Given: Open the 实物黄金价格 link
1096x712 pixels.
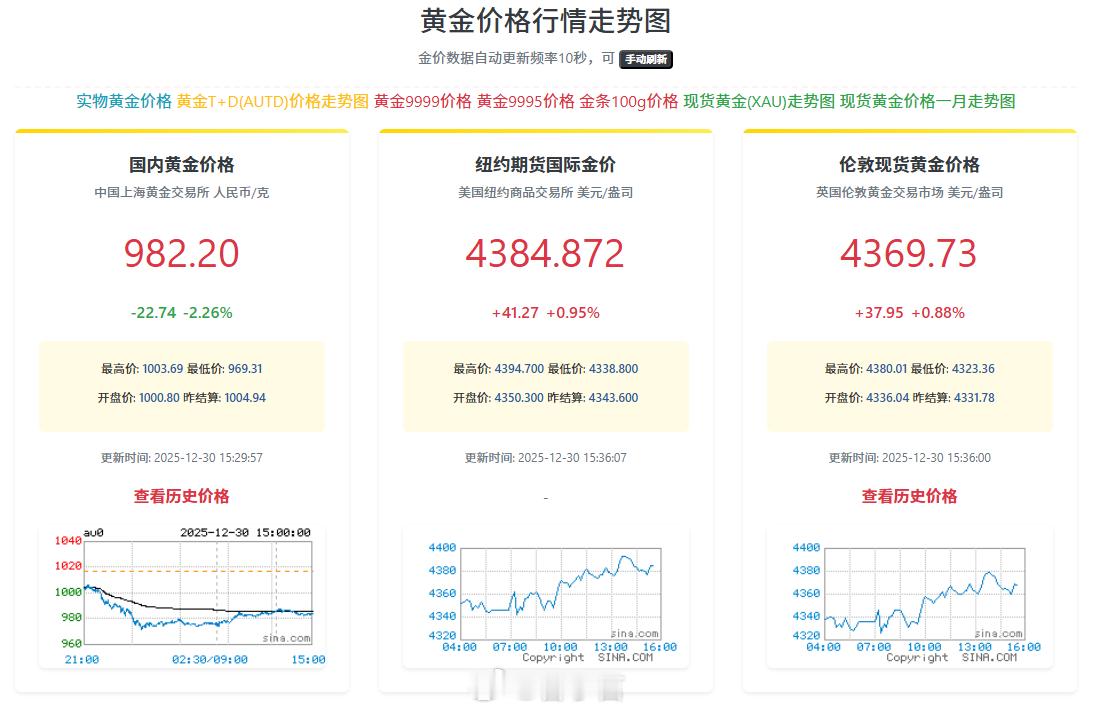Looking at the screenshot, I should coord(121,101).
